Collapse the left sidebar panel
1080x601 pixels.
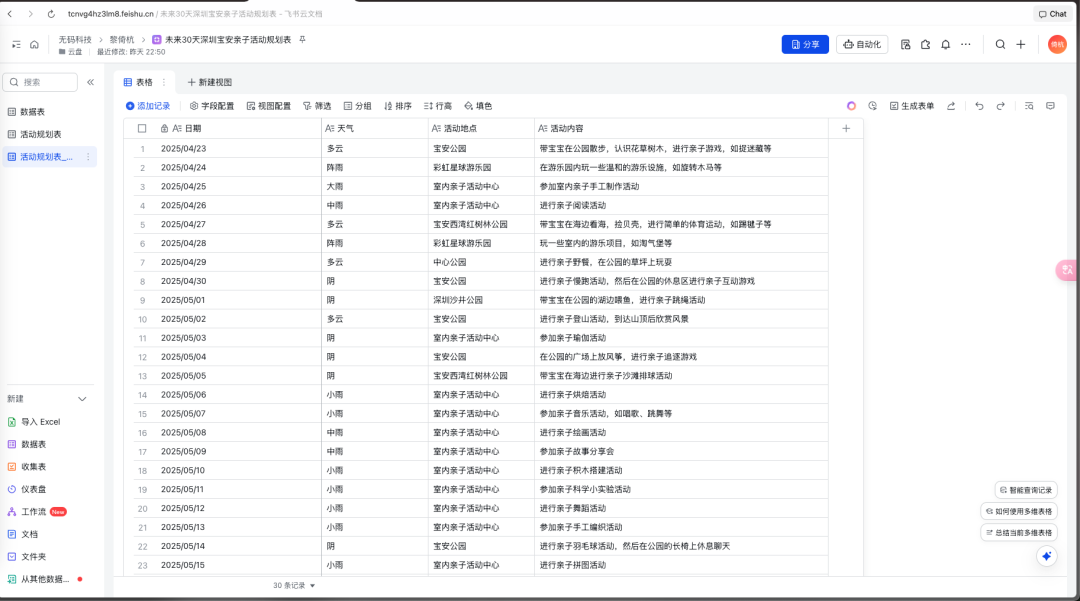click(x=89, y=82)
